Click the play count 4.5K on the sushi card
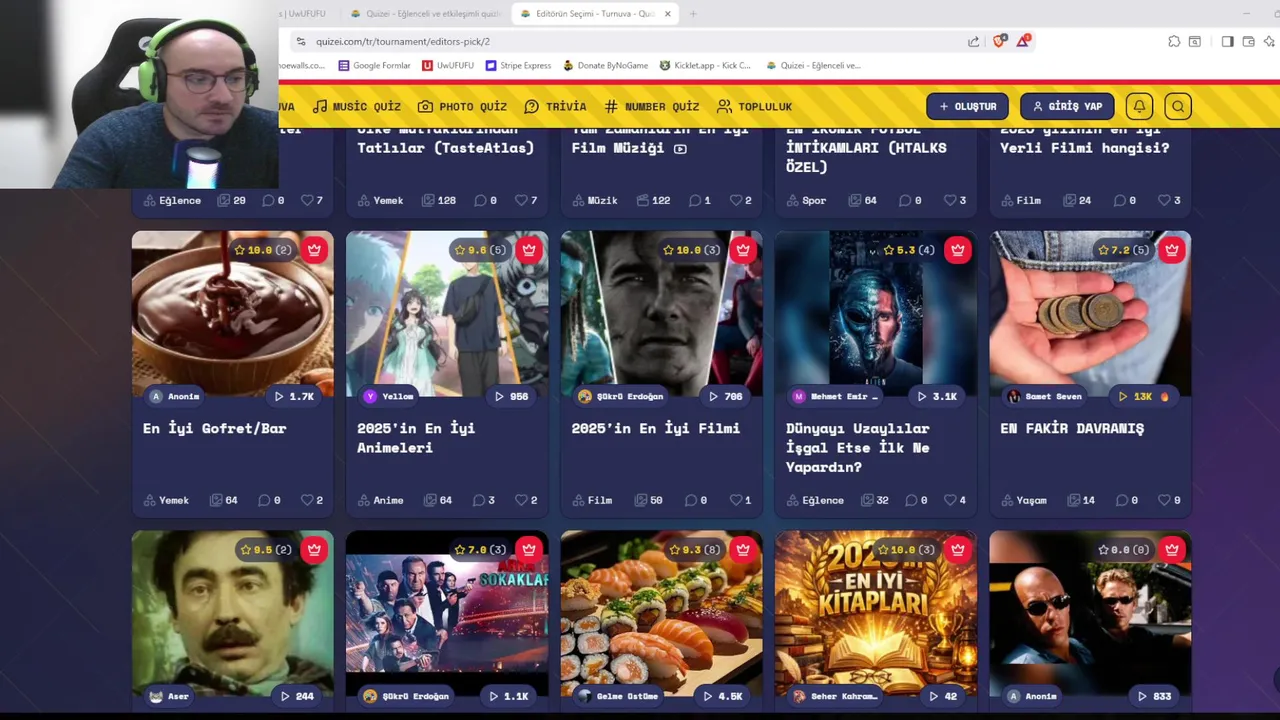 pyautogui.click(x=723, y=696)
